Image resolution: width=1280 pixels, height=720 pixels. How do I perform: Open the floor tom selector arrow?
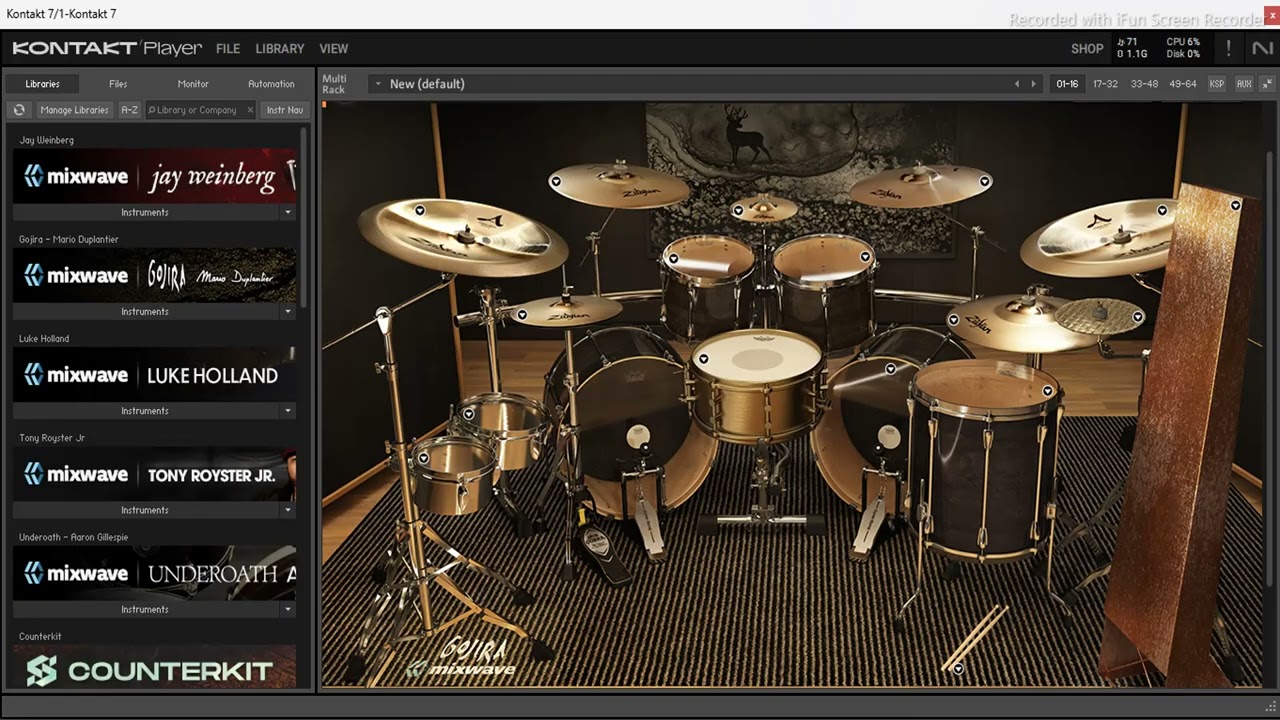click(1048, 391)
